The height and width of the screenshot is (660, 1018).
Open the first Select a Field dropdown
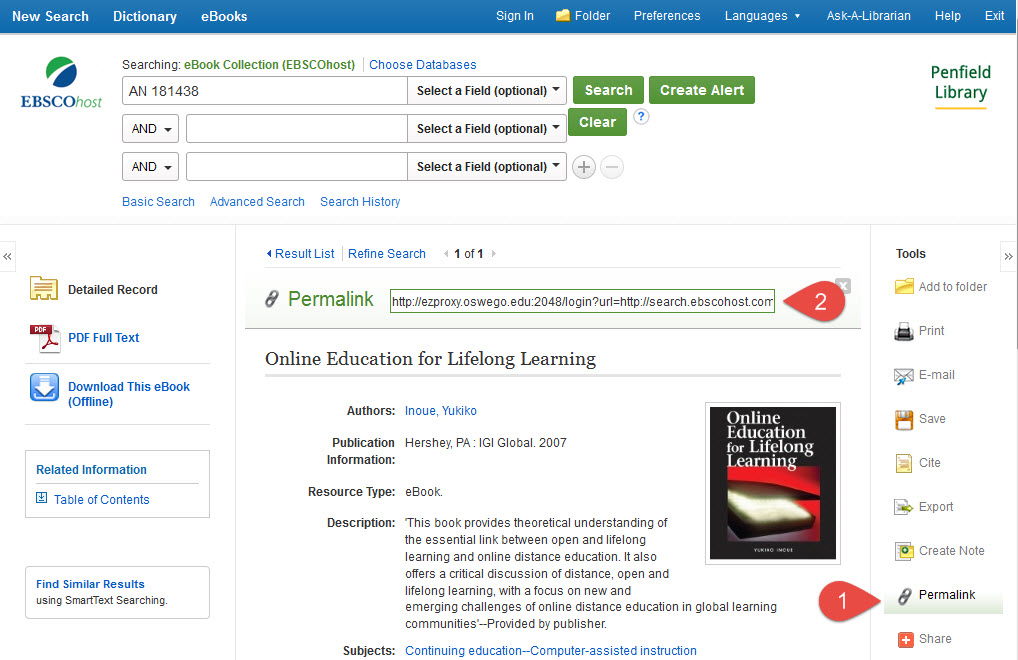tap(487, 90)
